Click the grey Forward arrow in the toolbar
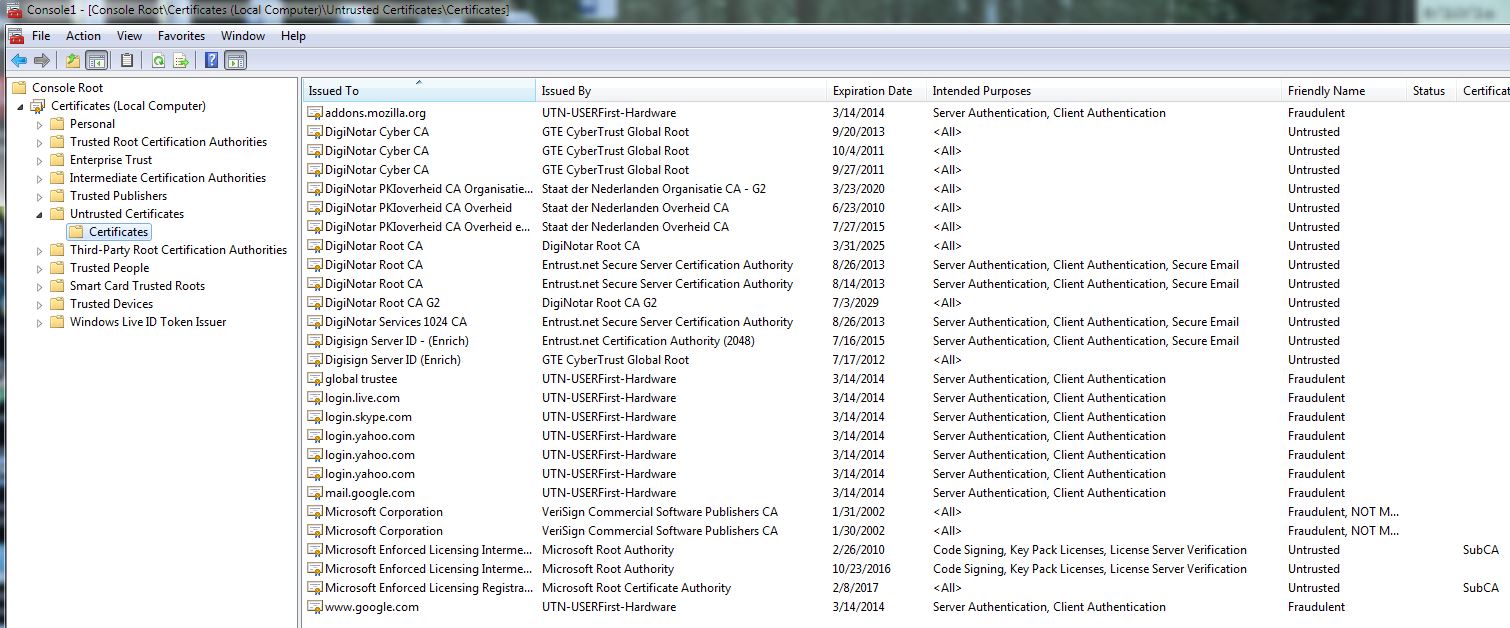 [x=41, y=61]
